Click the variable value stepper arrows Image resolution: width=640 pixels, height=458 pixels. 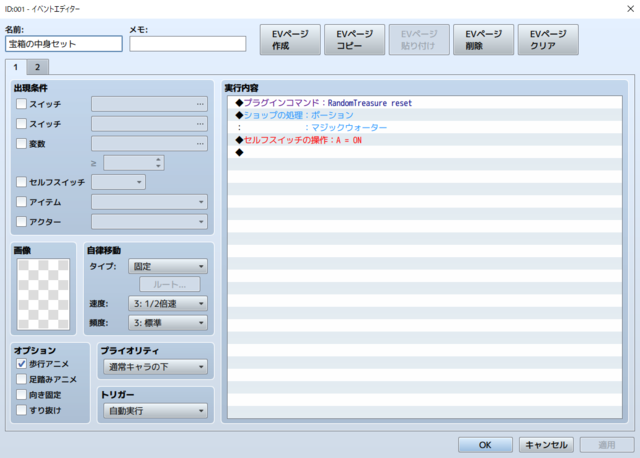tap(158, 163)
